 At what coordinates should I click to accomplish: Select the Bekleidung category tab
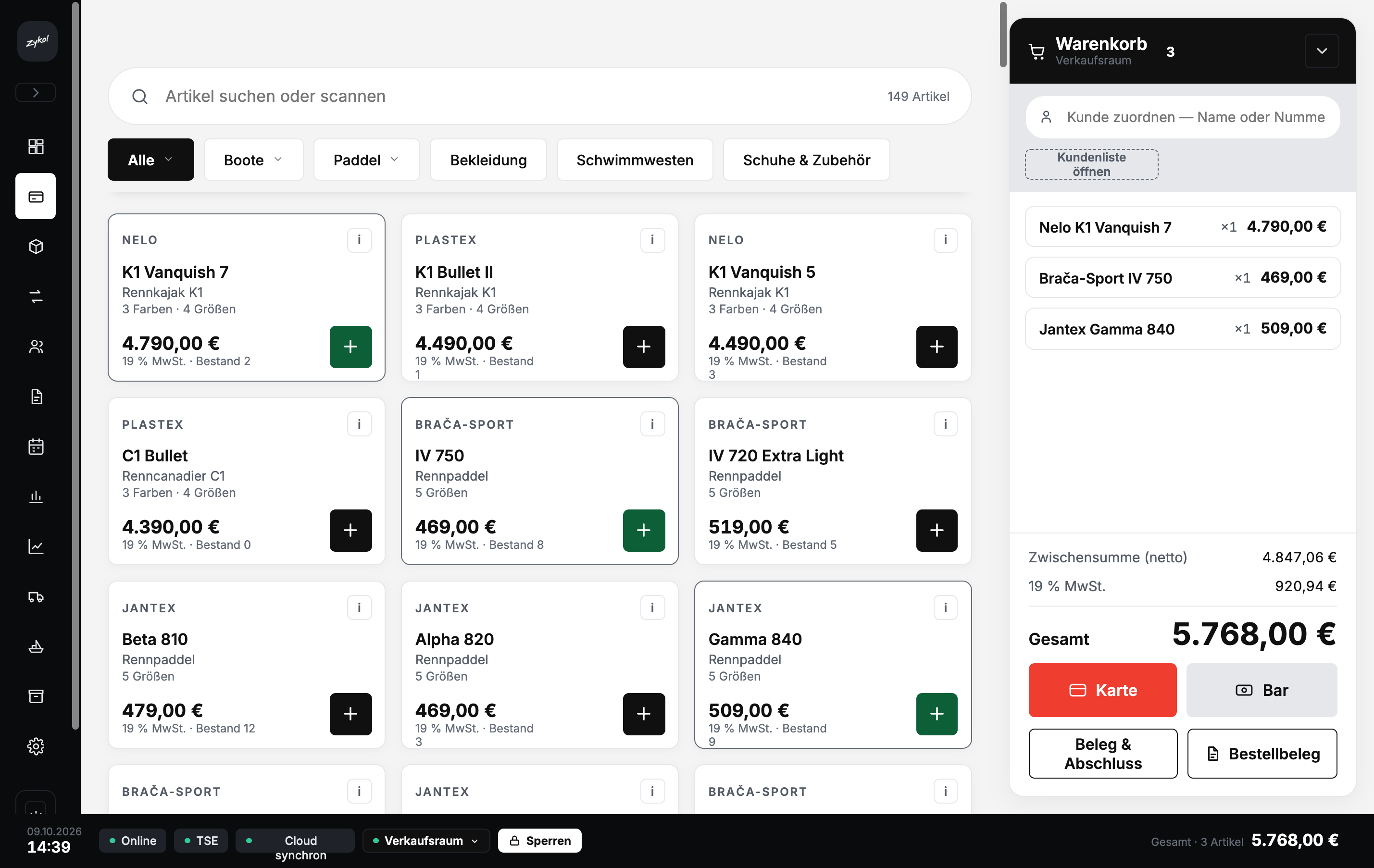coord(488,160)
